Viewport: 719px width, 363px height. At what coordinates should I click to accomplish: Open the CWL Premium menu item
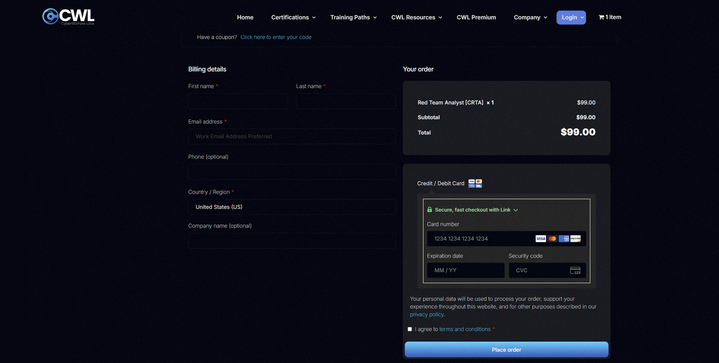(x=476, y=17)
